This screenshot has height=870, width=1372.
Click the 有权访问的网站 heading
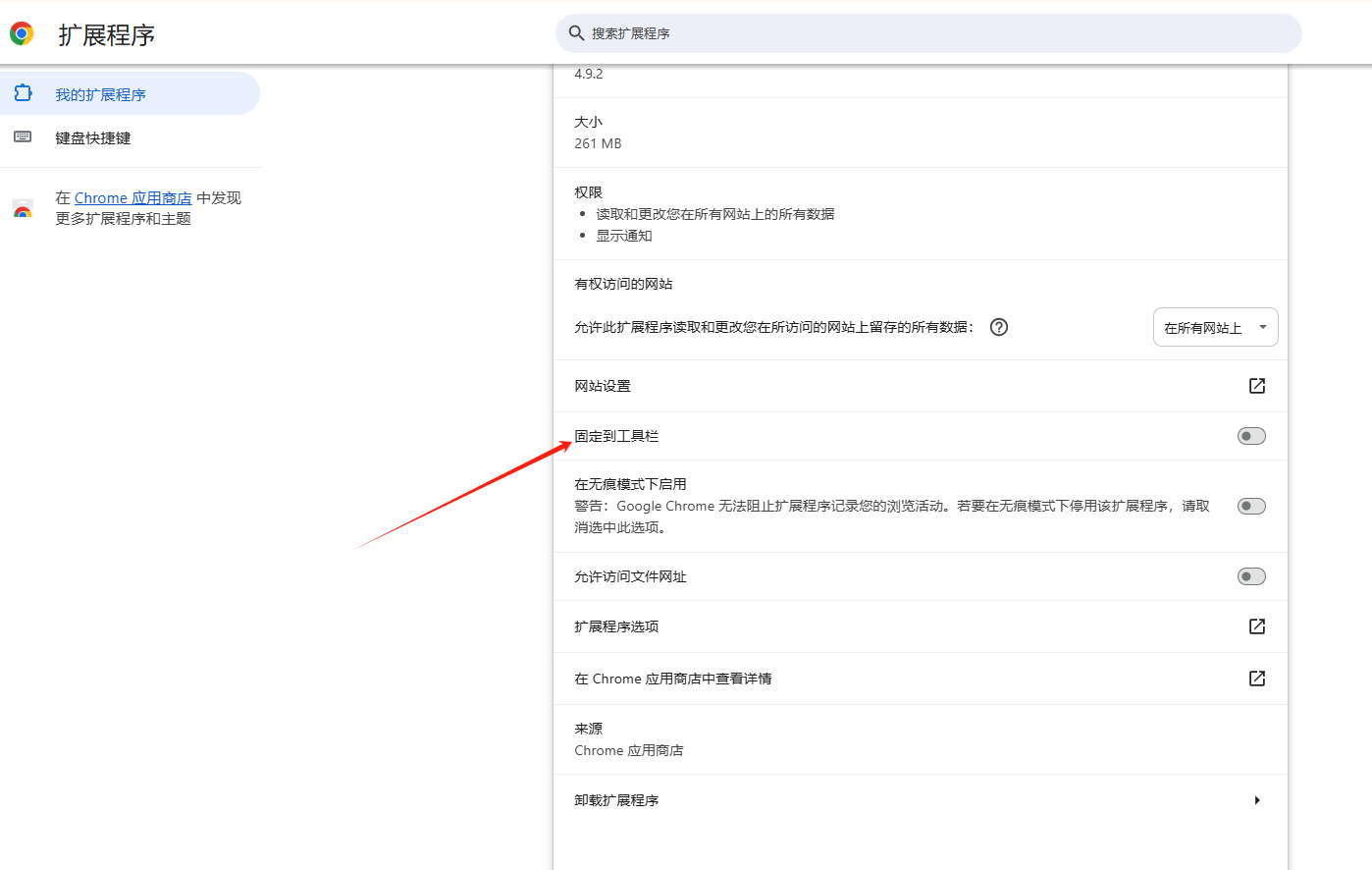[x=623, y=284]
